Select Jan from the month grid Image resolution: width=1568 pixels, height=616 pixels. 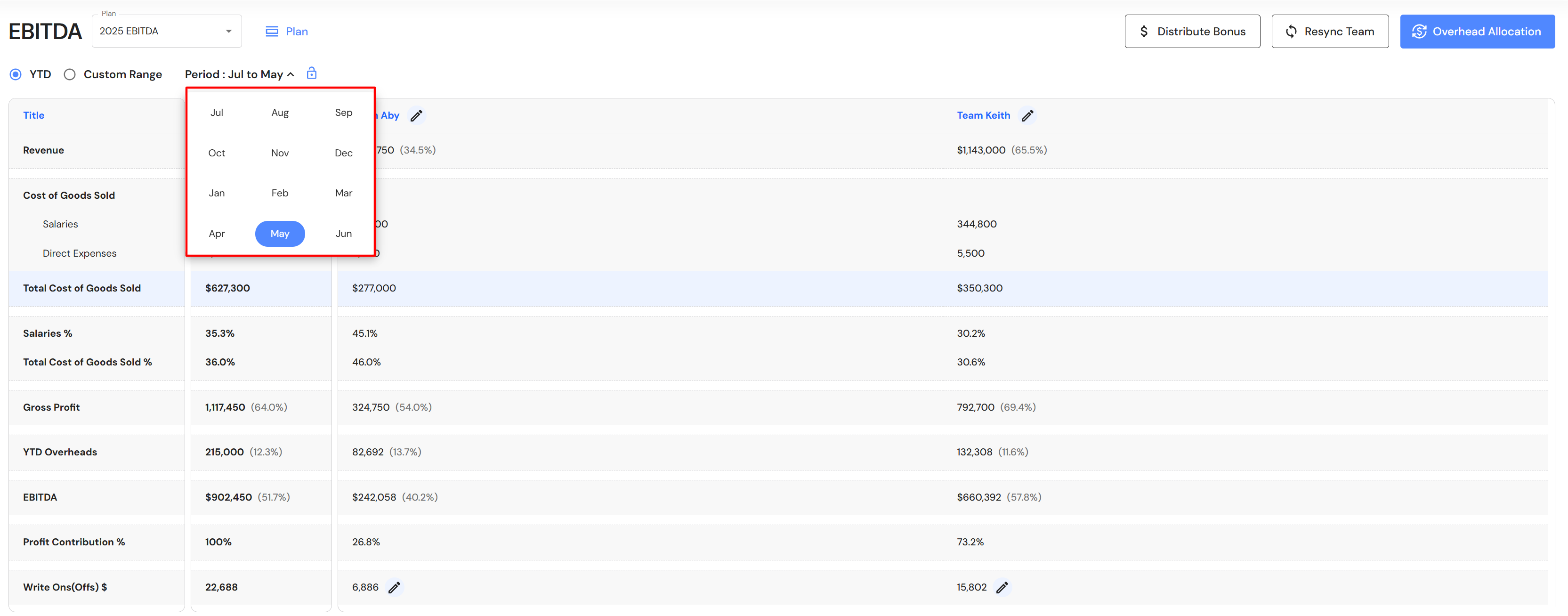[x=217, y=193]
